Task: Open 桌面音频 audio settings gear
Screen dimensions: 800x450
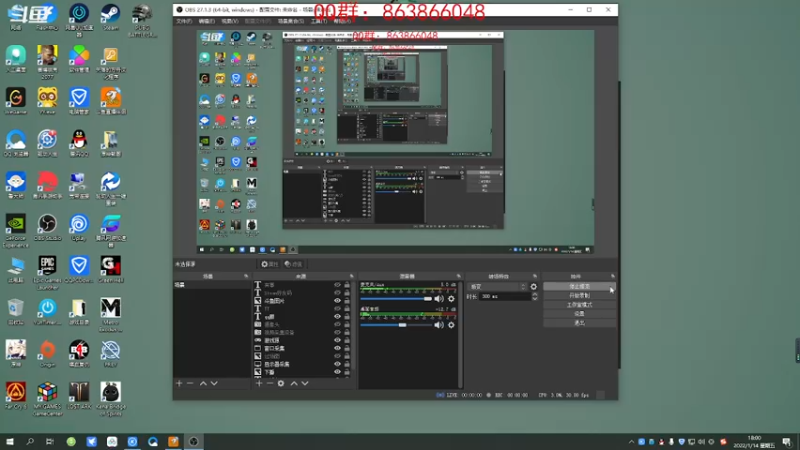Action: [x=451, y=324]
